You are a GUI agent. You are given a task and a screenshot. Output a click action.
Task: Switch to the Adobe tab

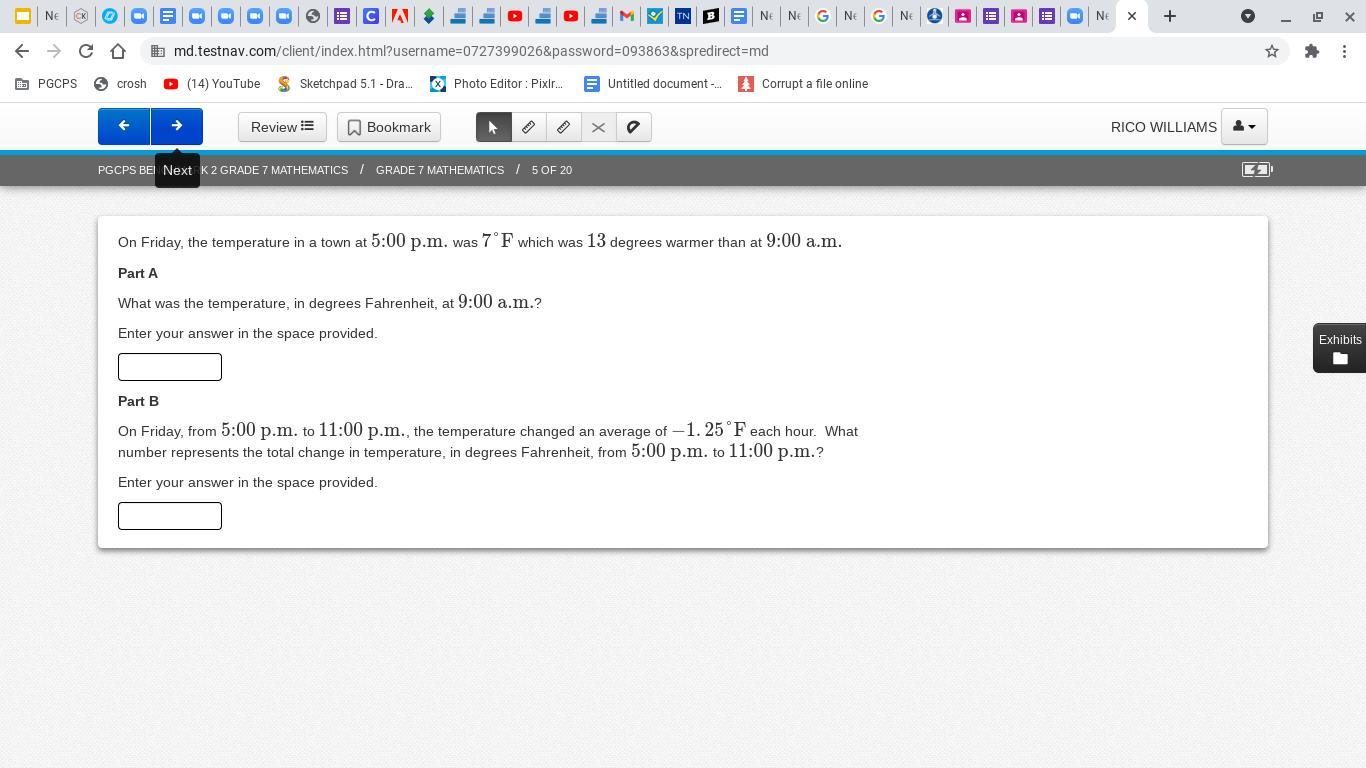click(x=400, y=16)
